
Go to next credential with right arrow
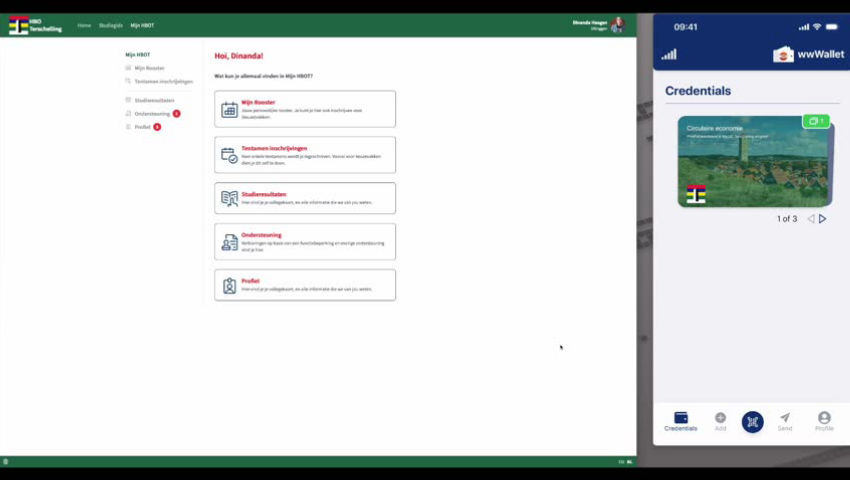(x=823, y=219)
